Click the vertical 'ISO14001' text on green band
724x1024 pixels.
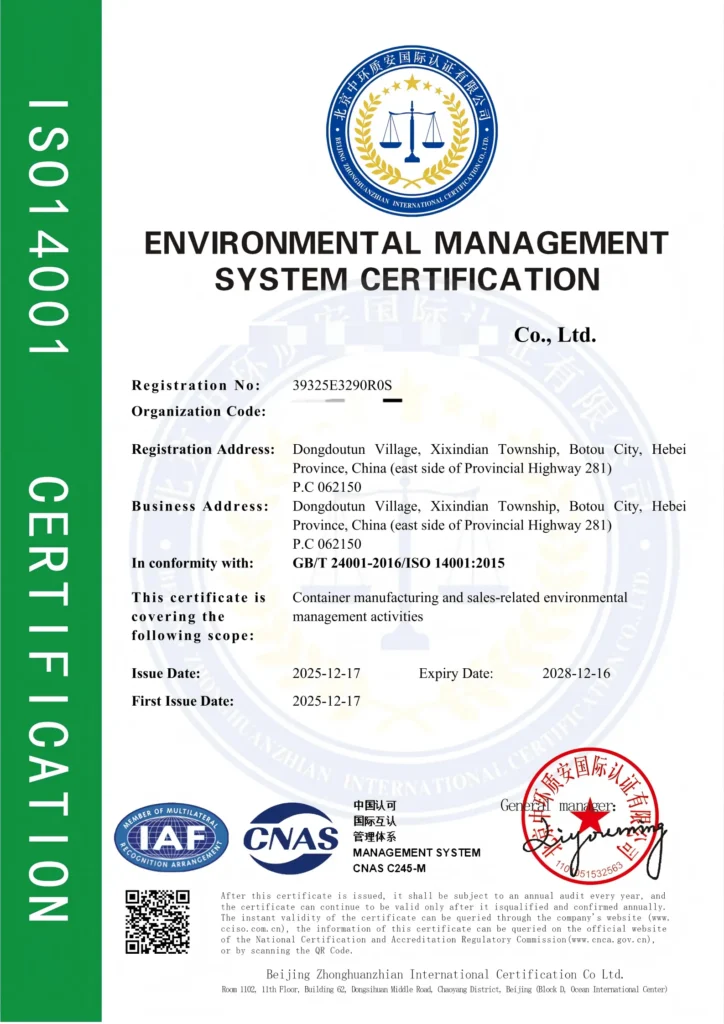[48, 227]
